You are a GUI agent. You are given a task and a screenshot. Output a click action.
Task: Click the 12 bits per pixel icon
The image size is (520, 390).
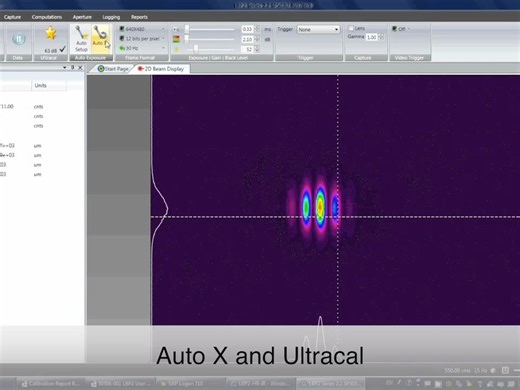tap(122, 39)
